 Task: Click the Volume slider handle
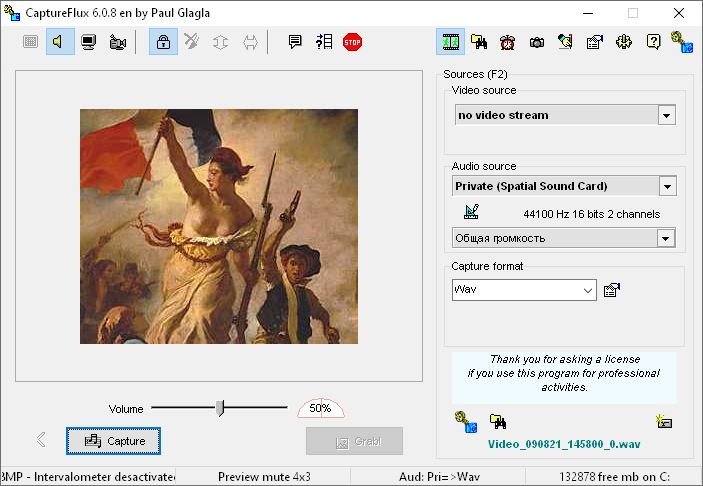220,408
